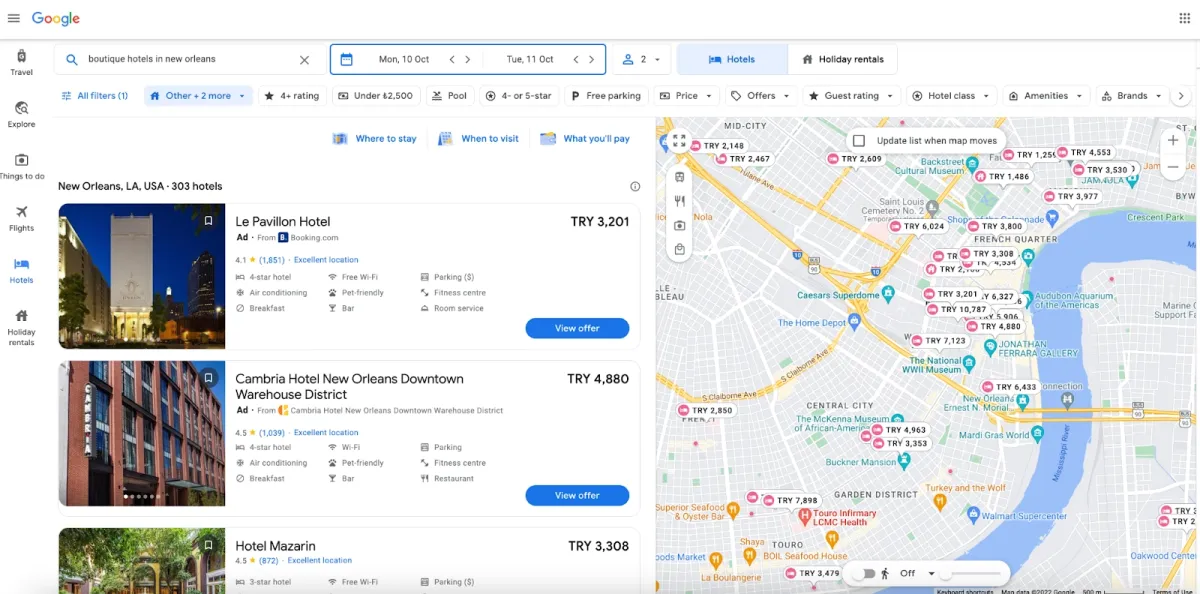Go to next check-out date
This screenshot has width=1200, height=594.
(x=591, y=60)
